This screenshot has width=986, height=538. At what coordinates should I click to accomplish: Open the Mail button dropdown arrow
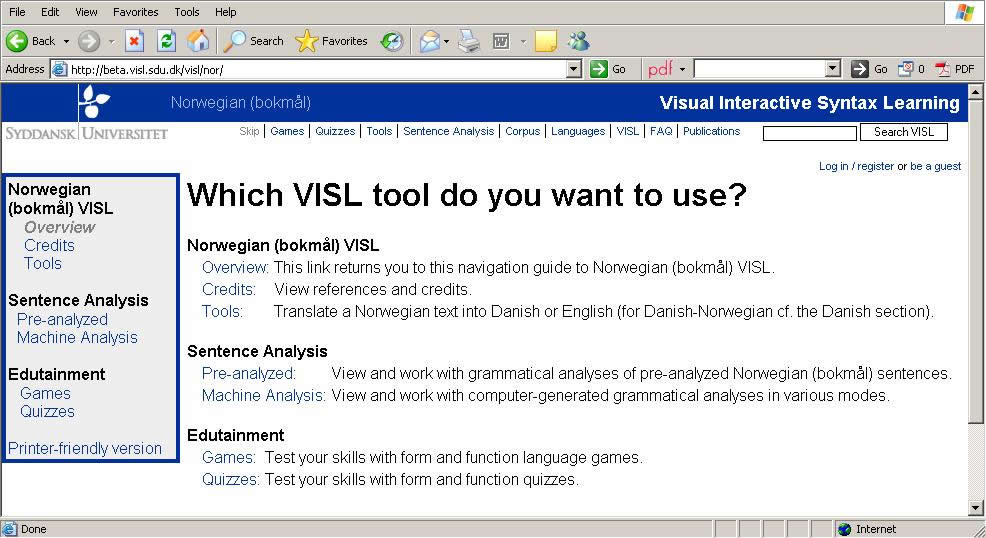tap(447, 41)
